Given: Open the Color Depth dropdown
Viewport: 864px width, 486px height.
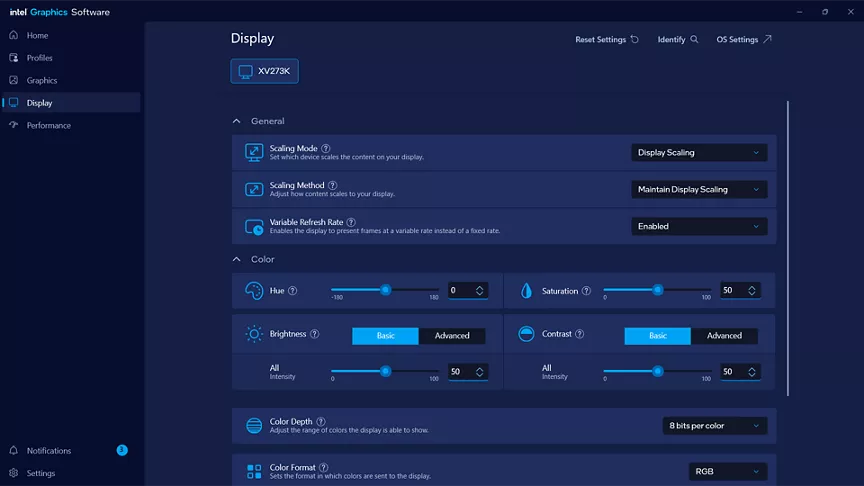Looking at the screenshot, I should 714,426.
